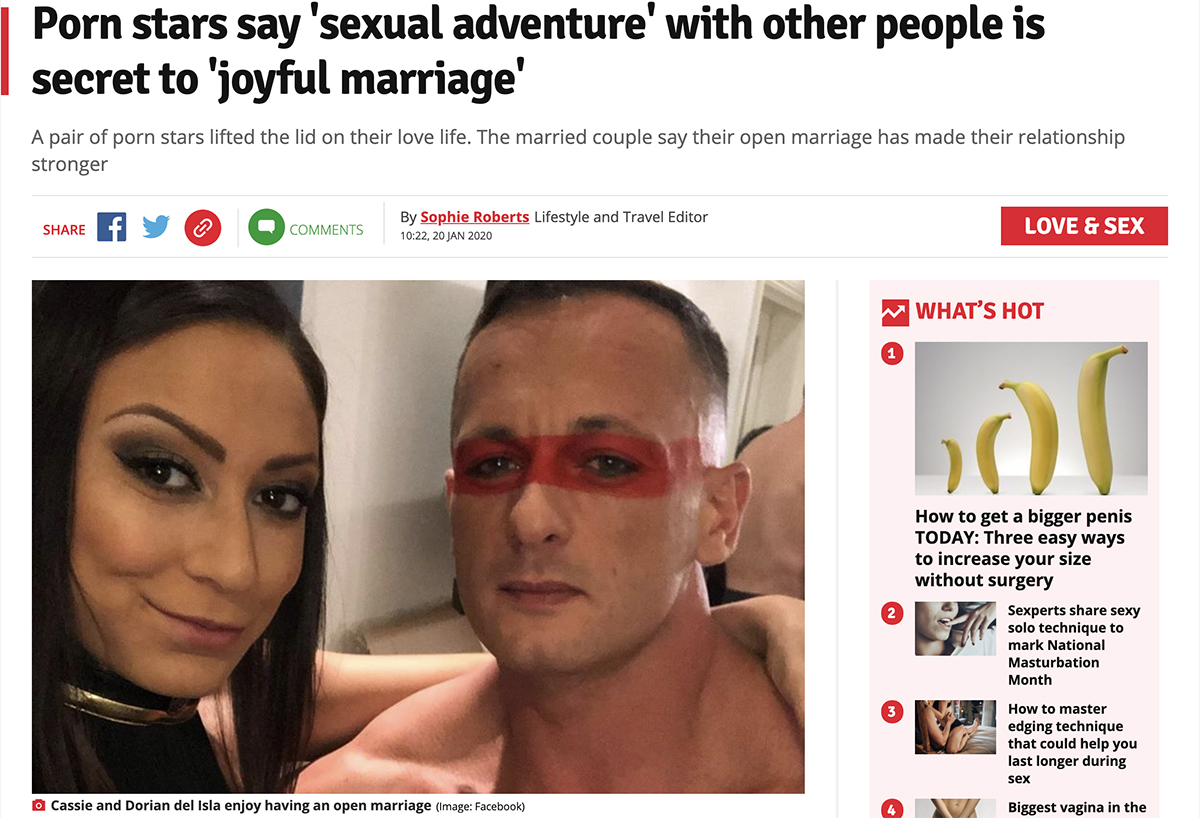Open author Sophie Roberts profile link
Image resolution: width=1200 pixels, height=818 pixels.
point(475,217)
